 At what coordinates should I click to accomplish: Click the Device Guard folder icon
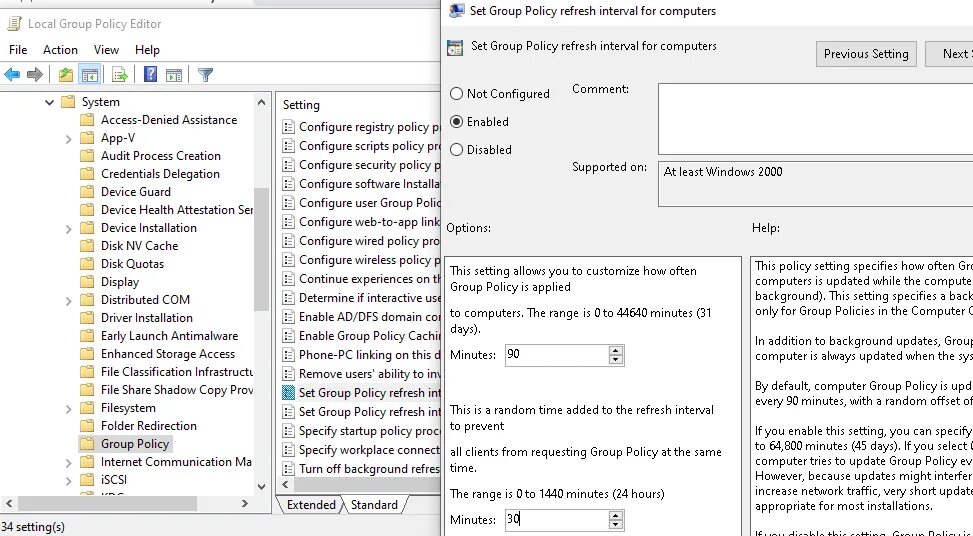(x=87, y=192)
